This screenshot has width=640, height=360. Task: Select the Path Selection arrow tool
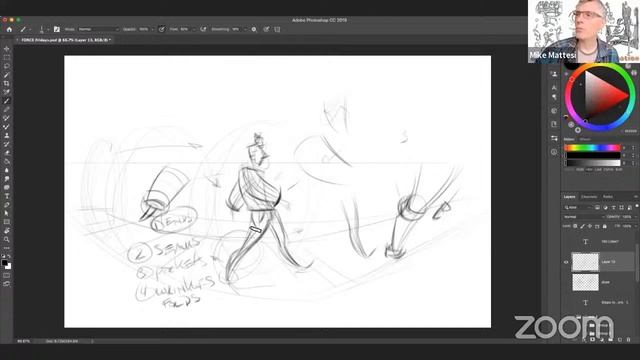click(7, 213)
